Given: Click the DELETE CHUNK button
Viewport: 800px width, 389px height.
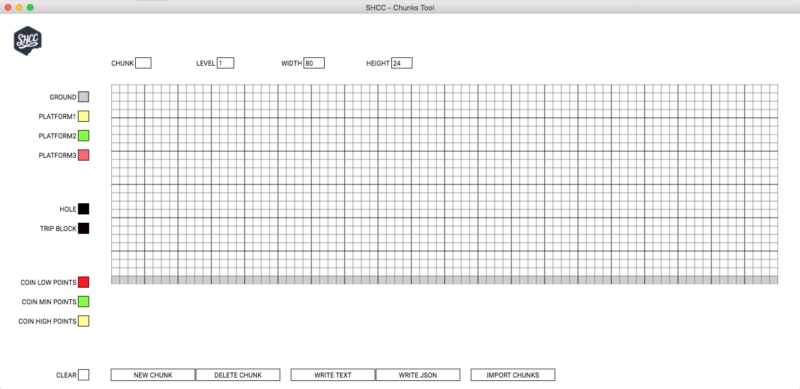Looking at the screenshot, I should [x=238, y=375].
